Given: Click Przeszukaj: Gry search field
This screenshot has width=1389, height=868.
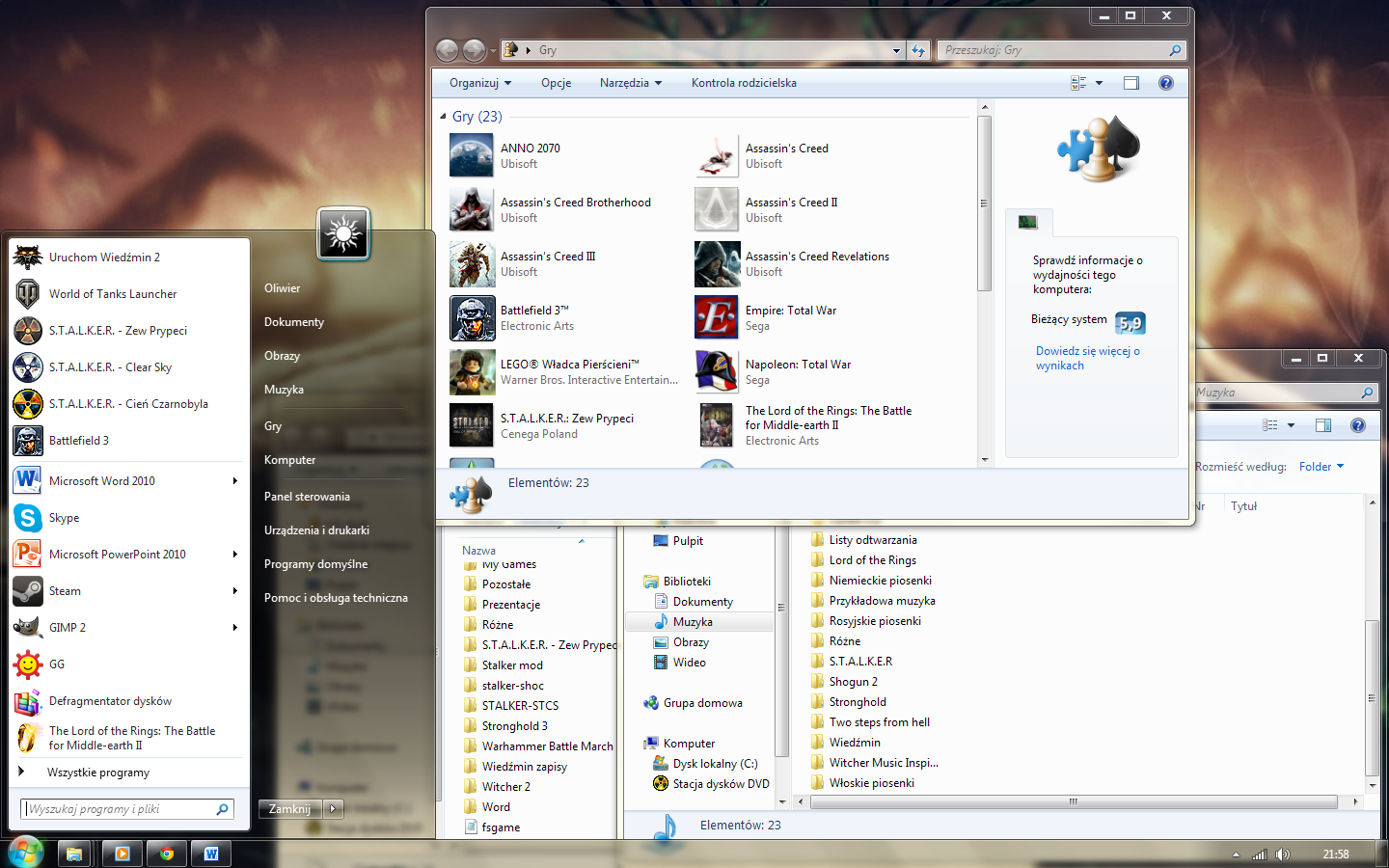Looking at the screenshot, I should click(1061, 50).
